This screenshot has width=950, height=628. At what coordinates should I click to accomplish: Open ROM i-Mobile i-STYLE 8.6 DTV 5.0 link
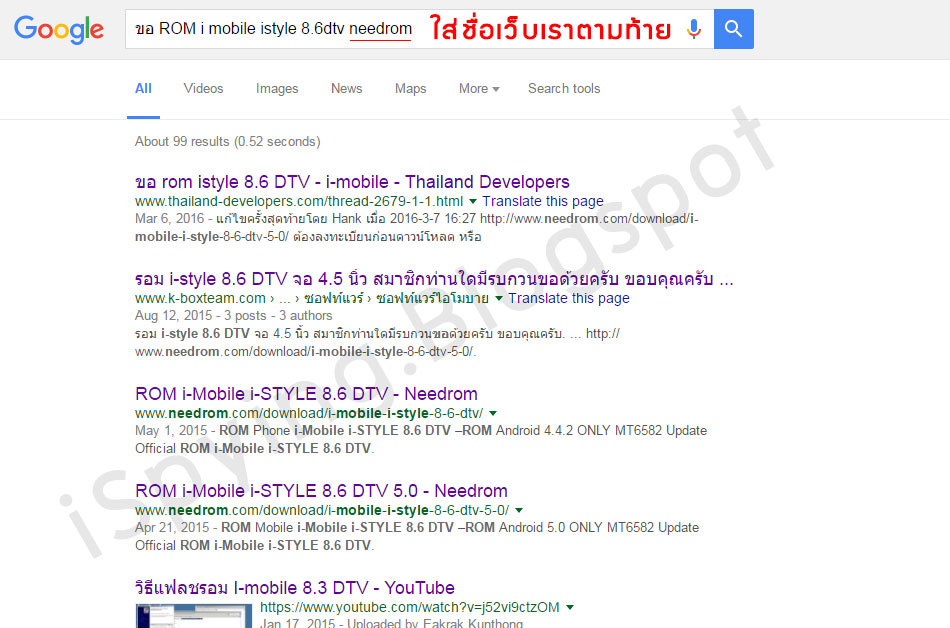(x=321, y=491)
